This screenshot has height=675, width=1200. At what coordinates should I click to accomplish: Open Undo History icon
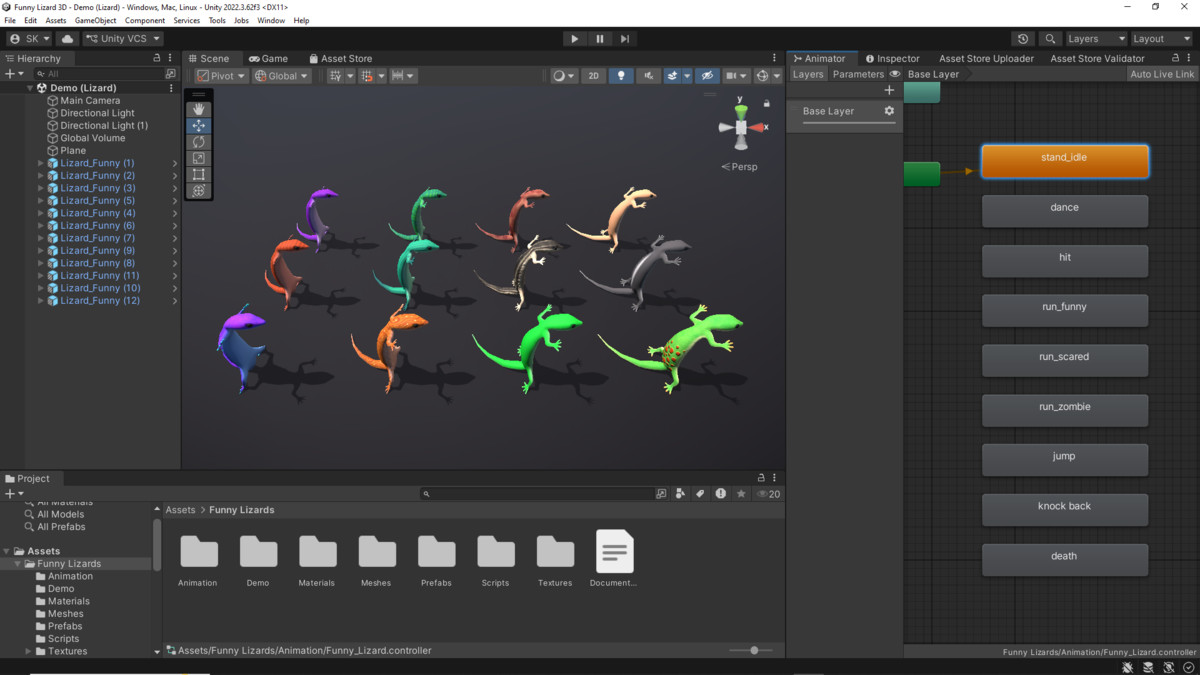coord(1022,39)
